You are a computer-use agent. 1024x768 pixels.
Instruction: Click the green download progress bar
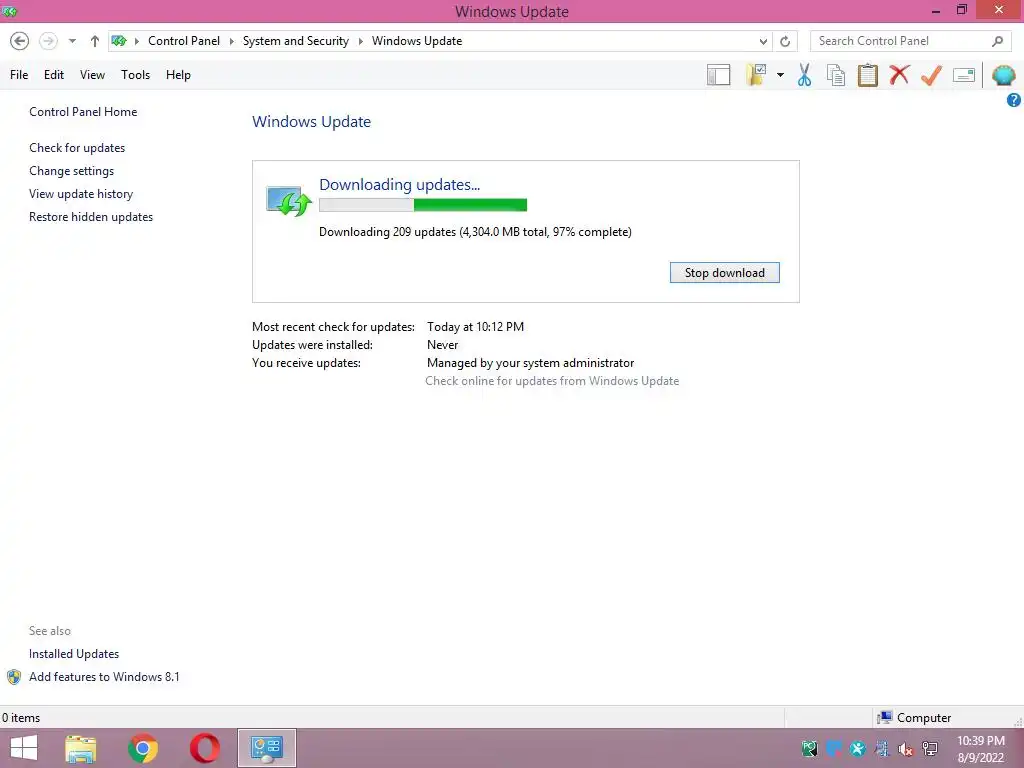click(423, 205)
